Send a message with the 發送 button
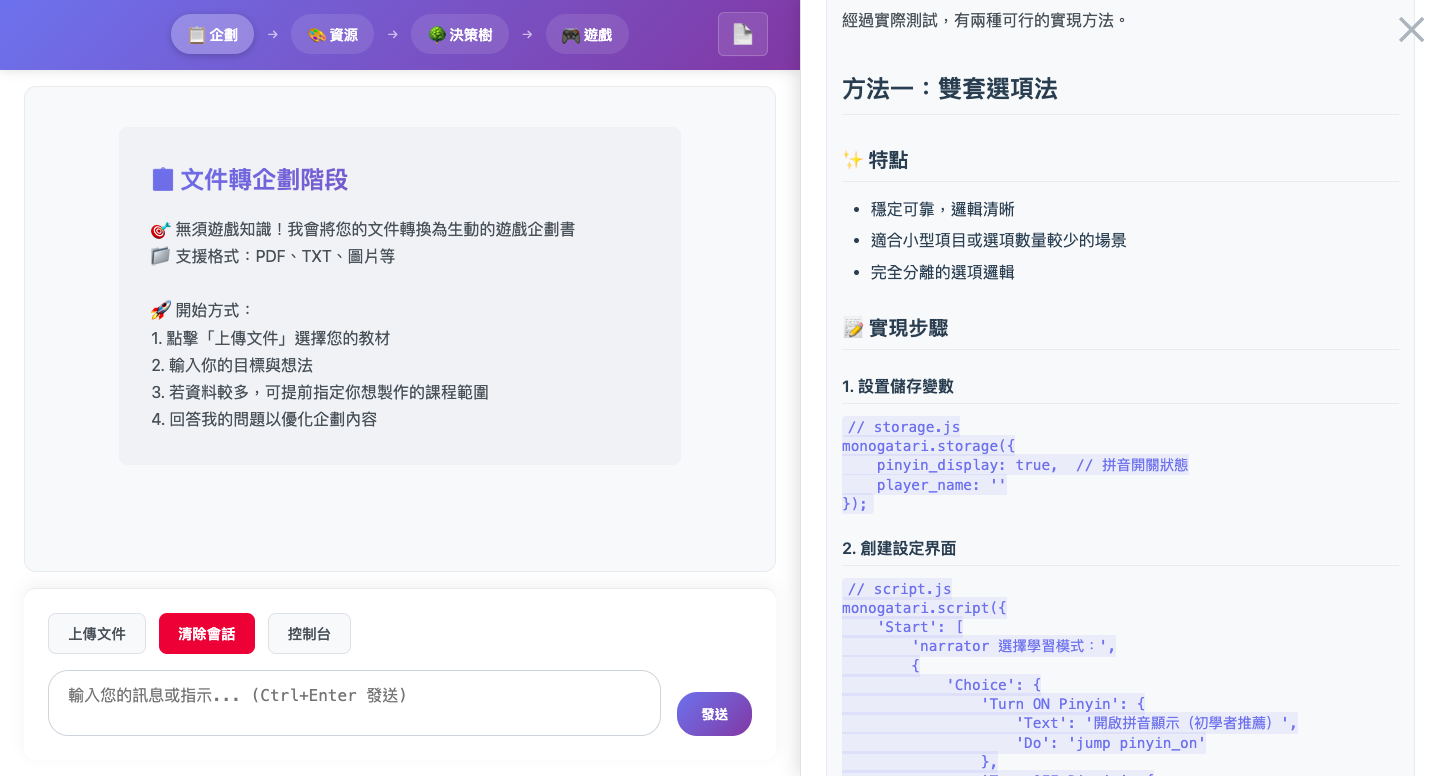Viewport: 1440px width, 776px height. click(x=714, y=713)
